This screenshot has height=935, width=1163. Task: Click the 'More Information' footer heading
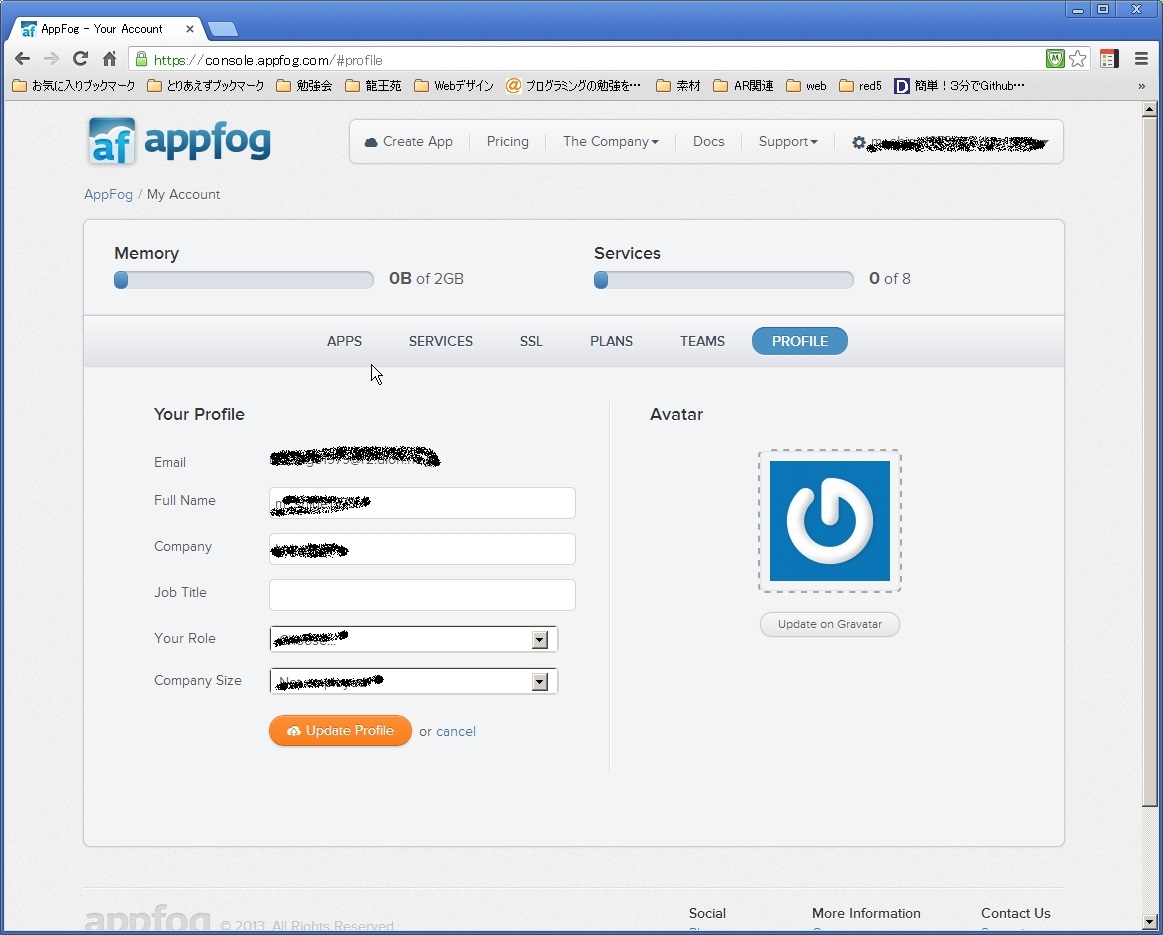[866, 913]
